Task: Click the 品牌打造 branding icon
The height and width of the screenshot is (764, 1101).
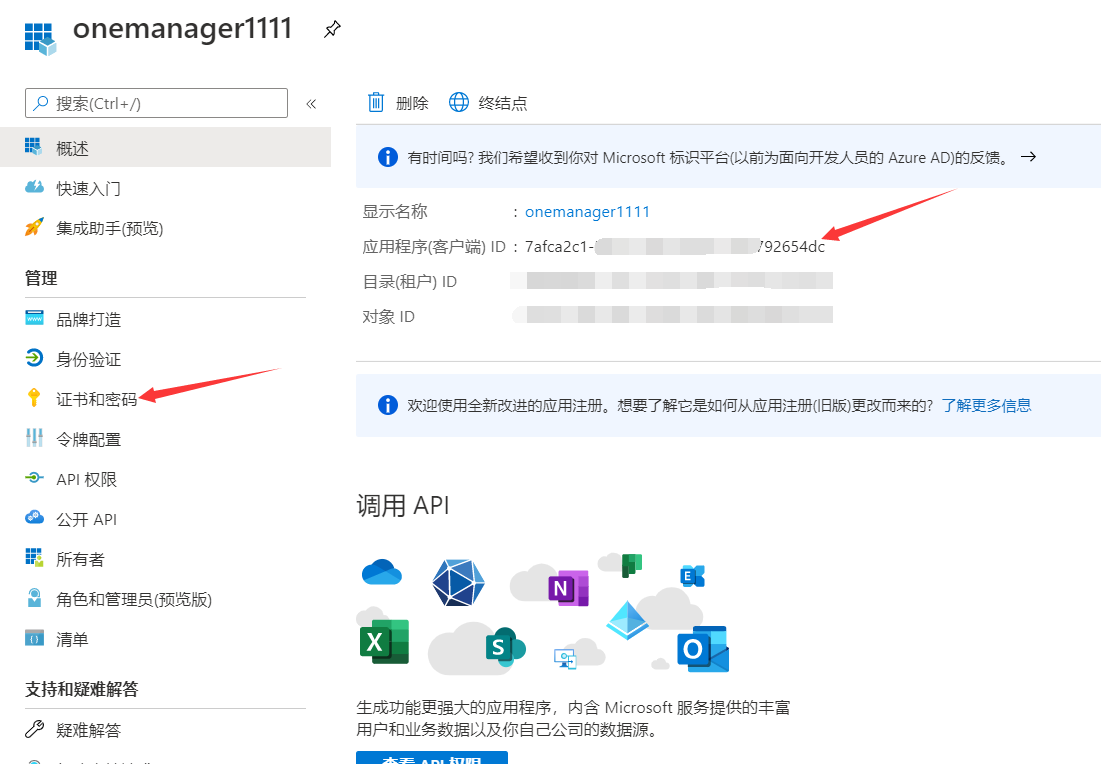Action: (x=35, y=319)
